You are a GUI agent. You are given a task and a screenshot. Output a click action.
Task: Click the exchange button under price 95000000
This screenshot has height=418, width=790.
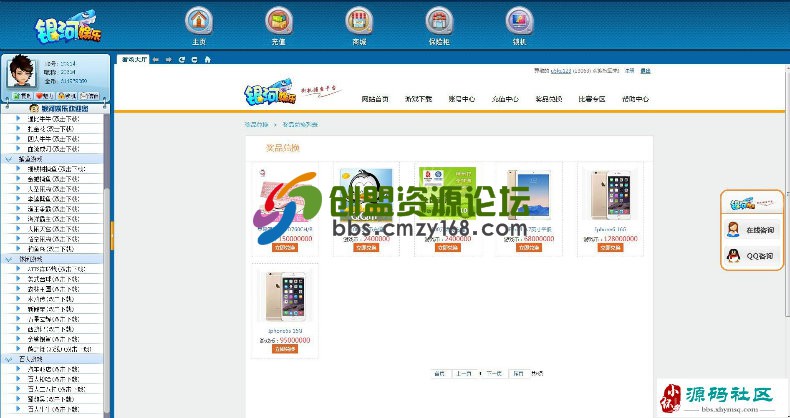285,349
